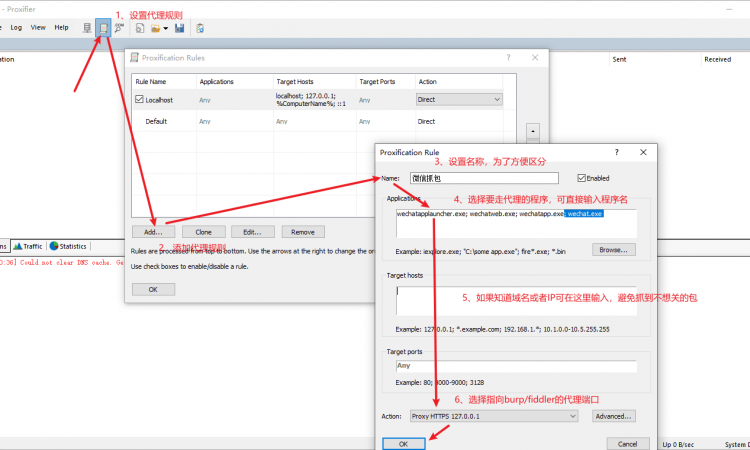Switch to the Traffic tab
Image resolution: width=750 pixels, height=450 pixels.
click(28, 246)
